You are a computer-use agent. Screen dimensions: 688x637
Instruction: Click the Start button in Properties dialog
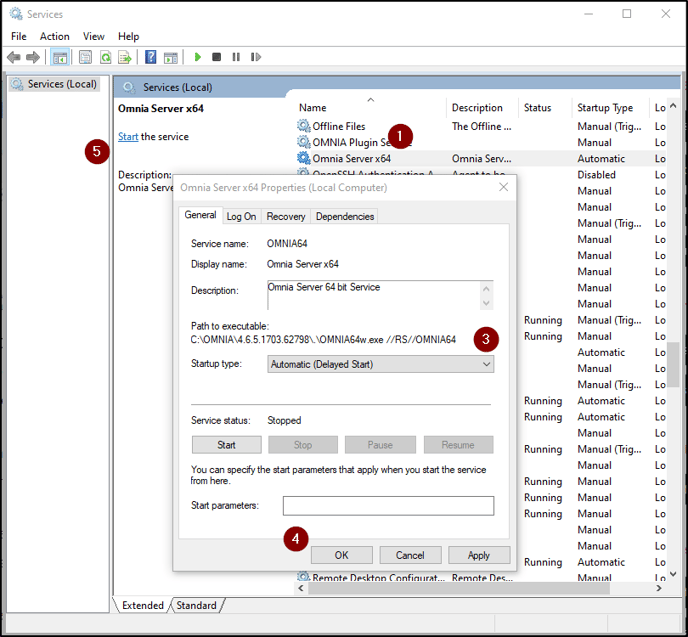pos(226,445)
